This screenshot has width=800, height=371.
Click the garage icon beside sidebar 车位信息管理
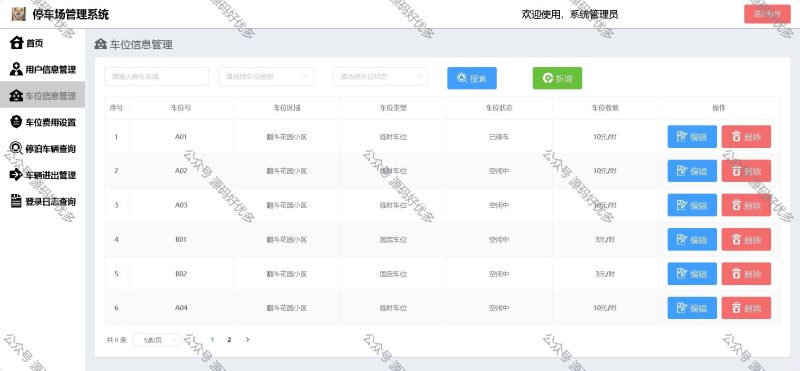pos(16,96)
